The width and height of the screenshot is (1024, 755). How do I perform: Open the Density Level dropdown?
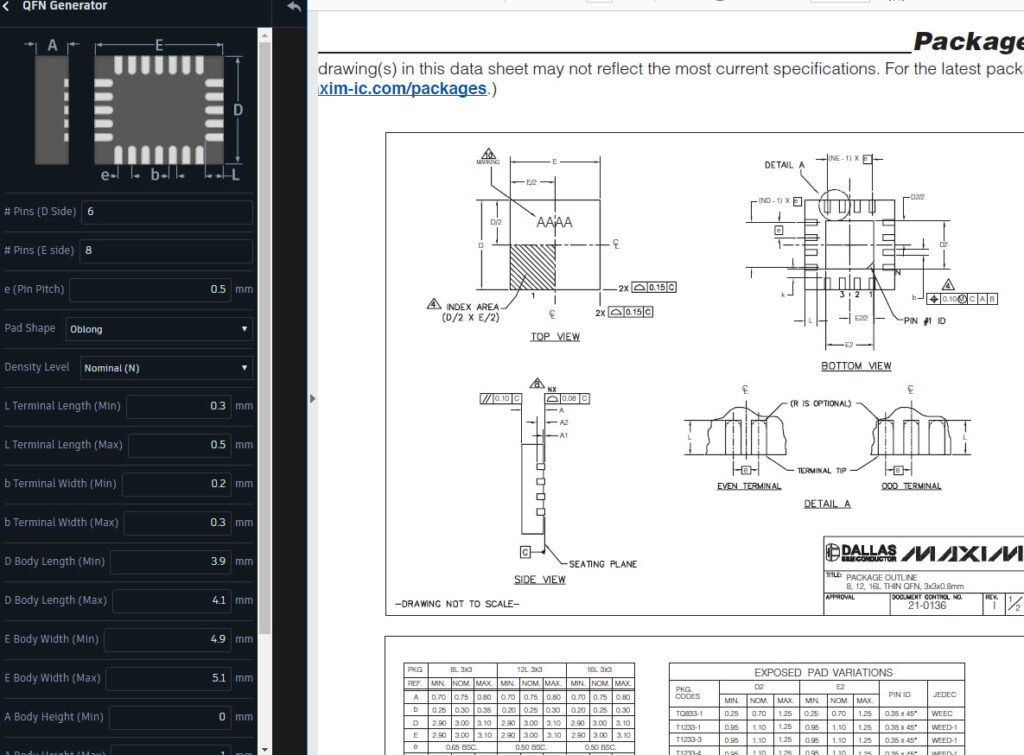coord(166,368)
